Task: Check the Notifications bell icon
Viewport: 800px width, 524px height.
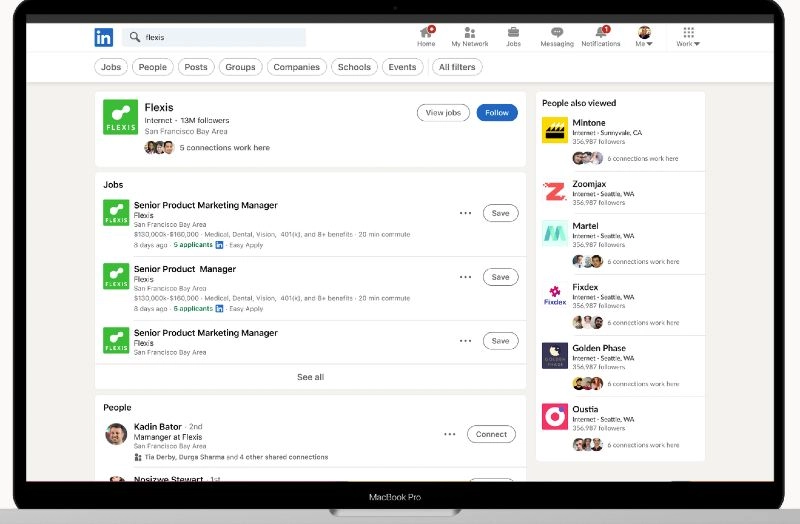Action: coord(601,33)
